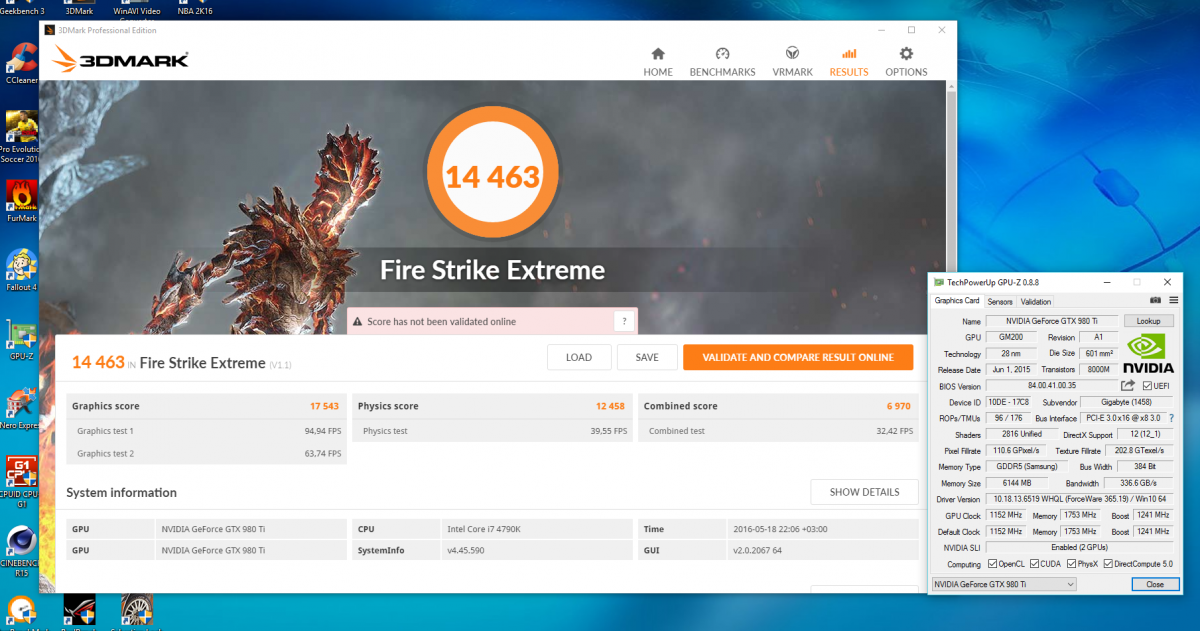
Task: Click the Combined score value 6 970
Action: click(x=900, y=406)
